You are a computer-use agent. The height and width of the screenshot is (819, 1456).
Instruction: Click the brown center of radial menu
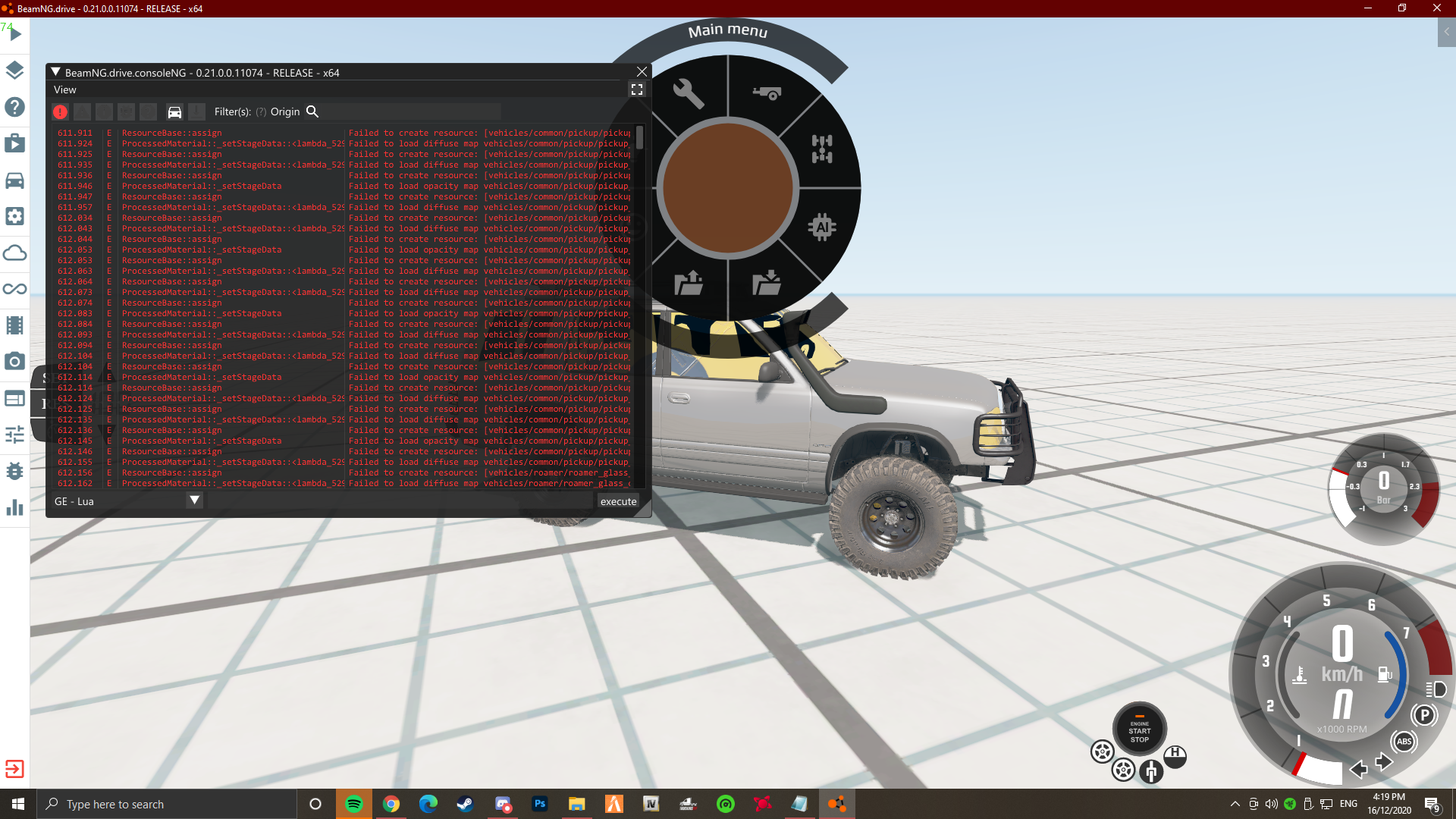click(x=728, y=188)
